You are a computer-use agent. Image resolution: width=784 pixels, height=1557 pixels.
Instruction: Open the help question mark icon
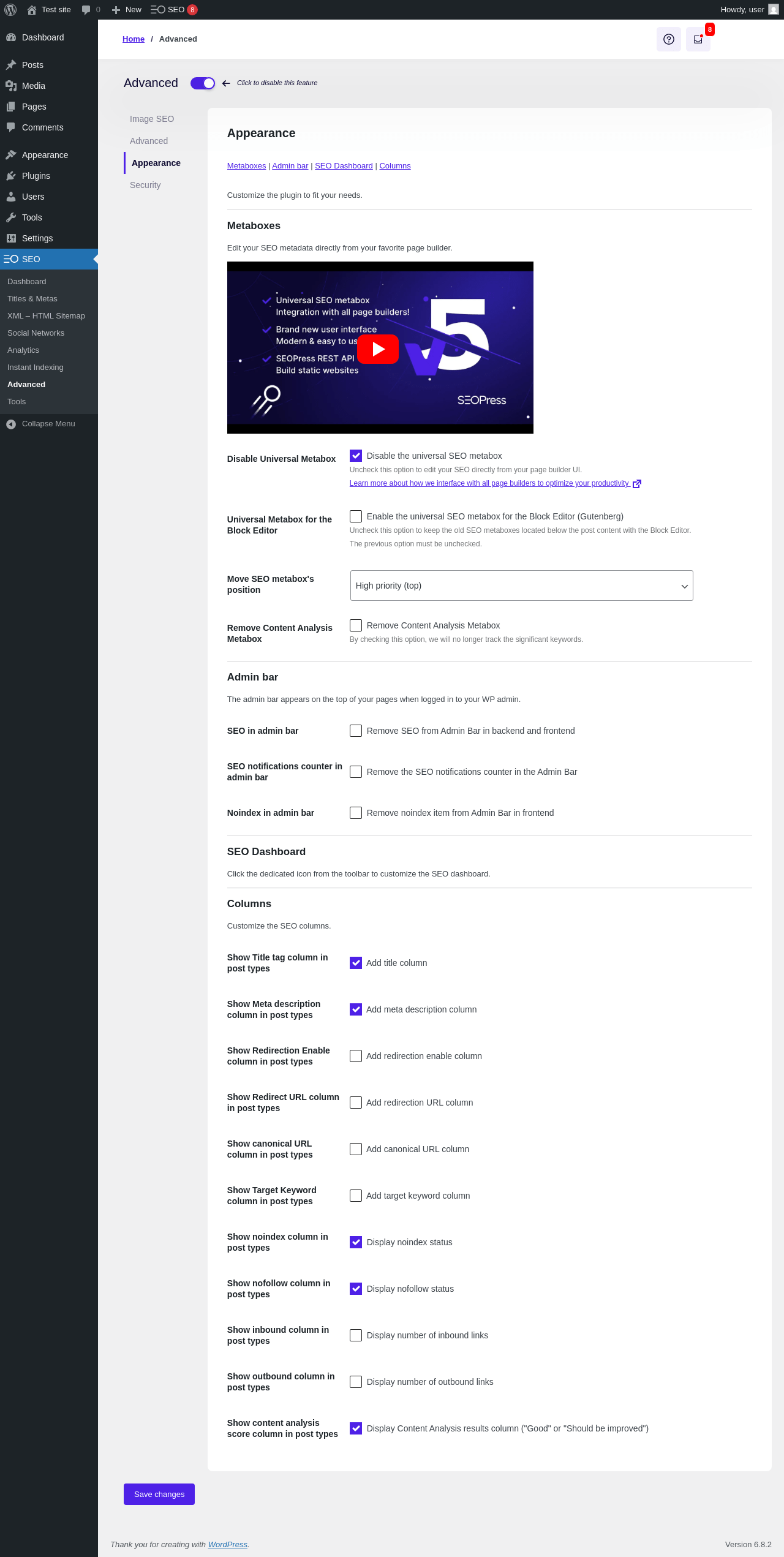tap(669, 39)
